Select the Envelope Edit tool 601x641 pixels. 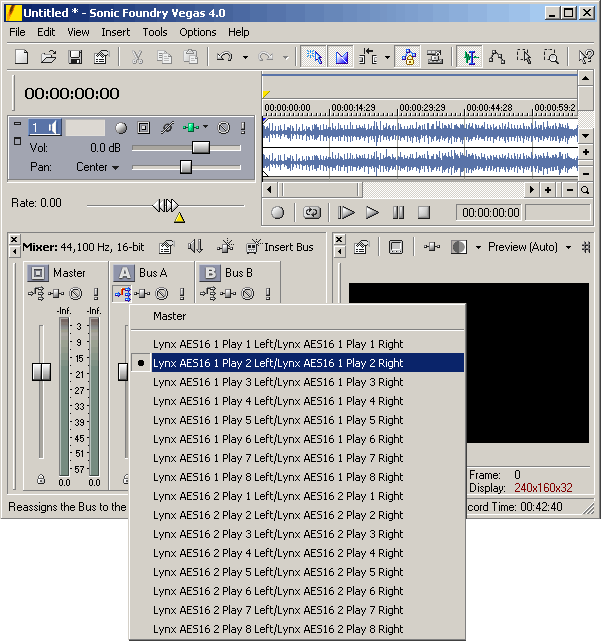[x=497, y=56]
